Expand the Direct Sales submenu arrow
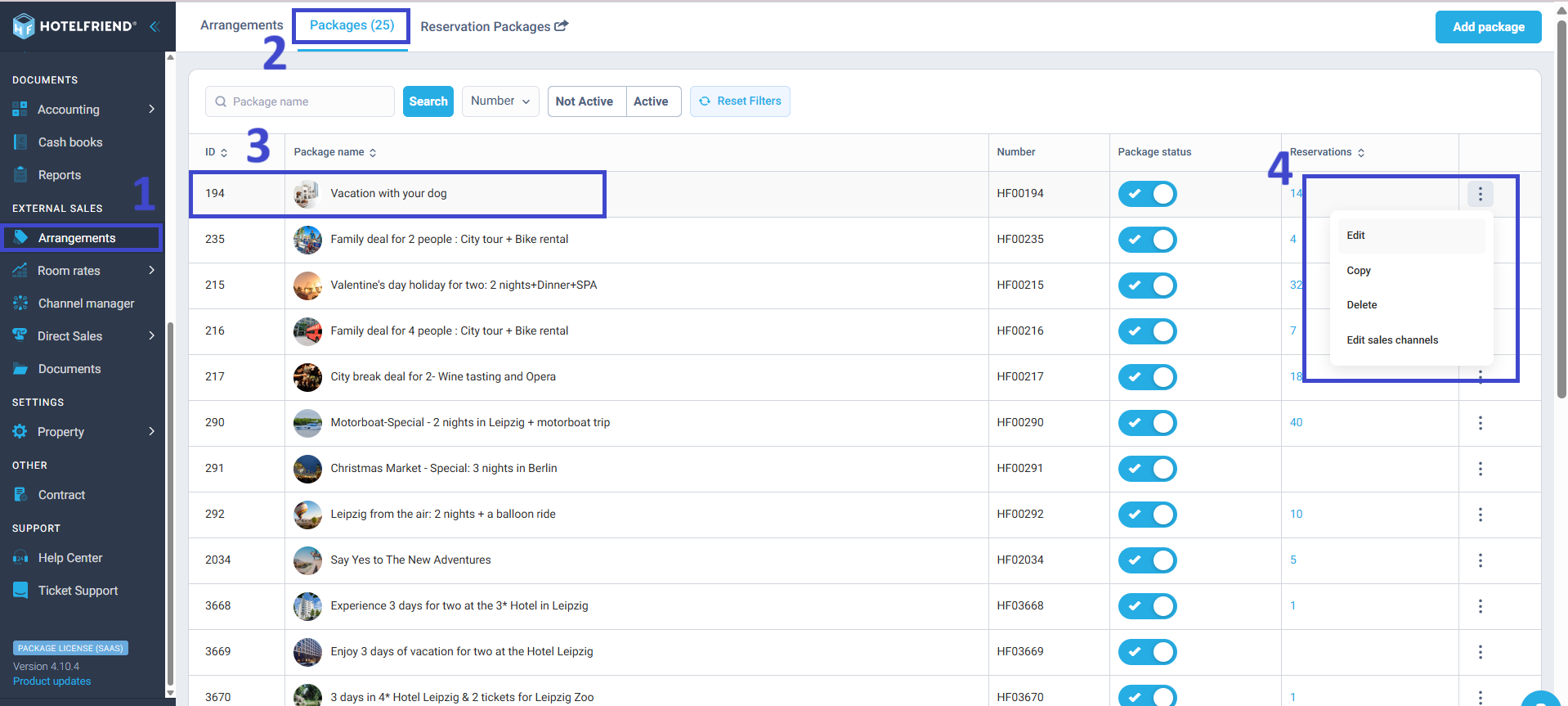This screenshot has width=1568, height=706. tap(151, 335)
